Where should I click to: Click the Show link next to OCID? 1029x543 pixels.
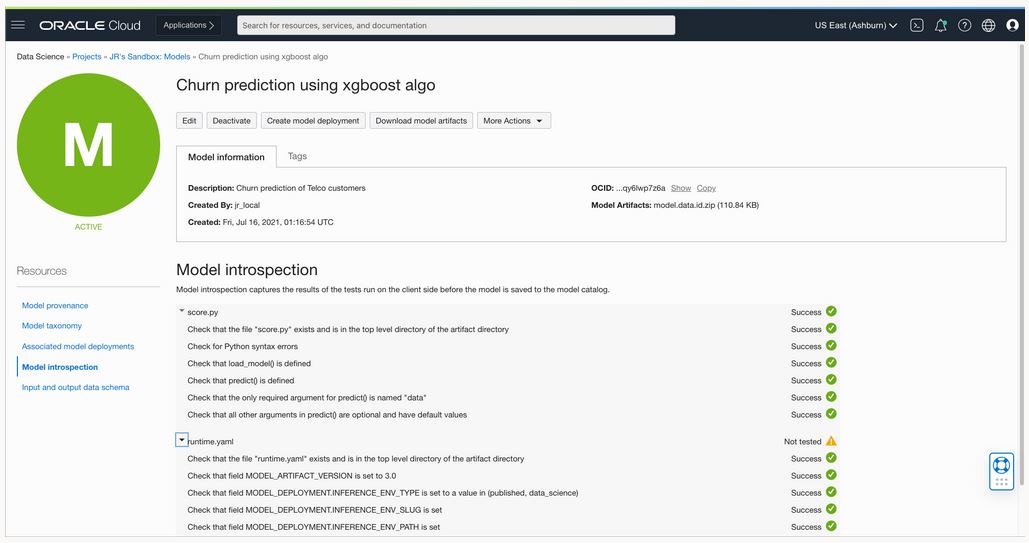pyautogui.click(x=680, y=188)
